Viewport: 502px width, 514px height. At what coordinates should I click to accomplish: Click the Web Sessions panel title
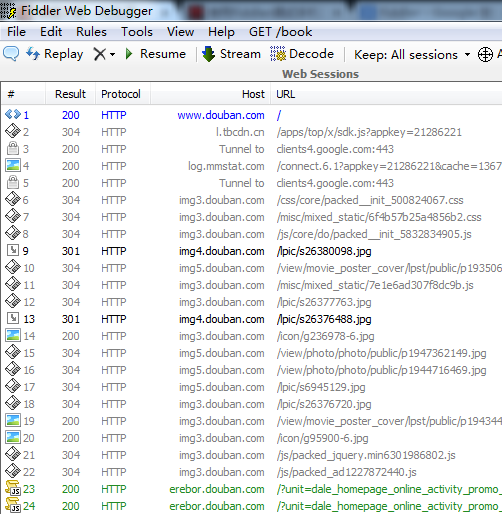point(320,74)
